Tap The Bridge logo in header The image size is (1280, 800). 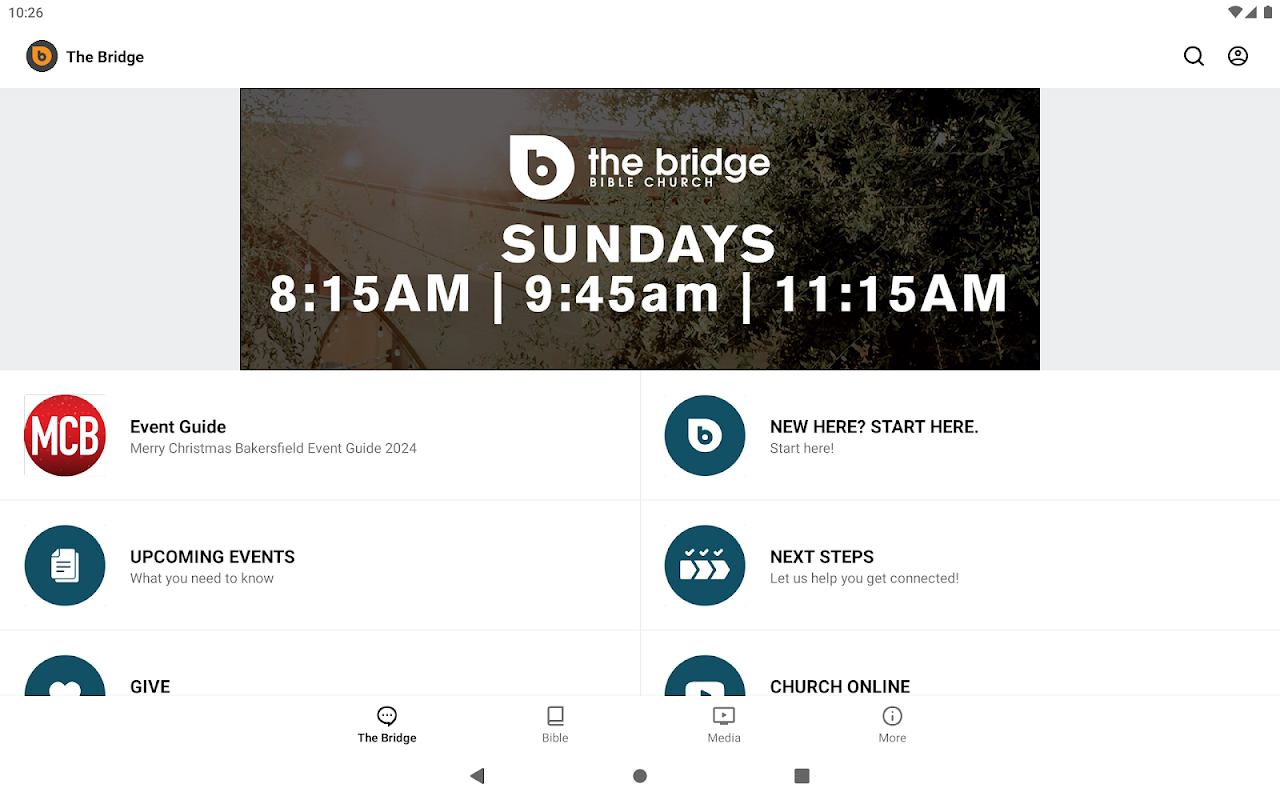pos(42,56)
